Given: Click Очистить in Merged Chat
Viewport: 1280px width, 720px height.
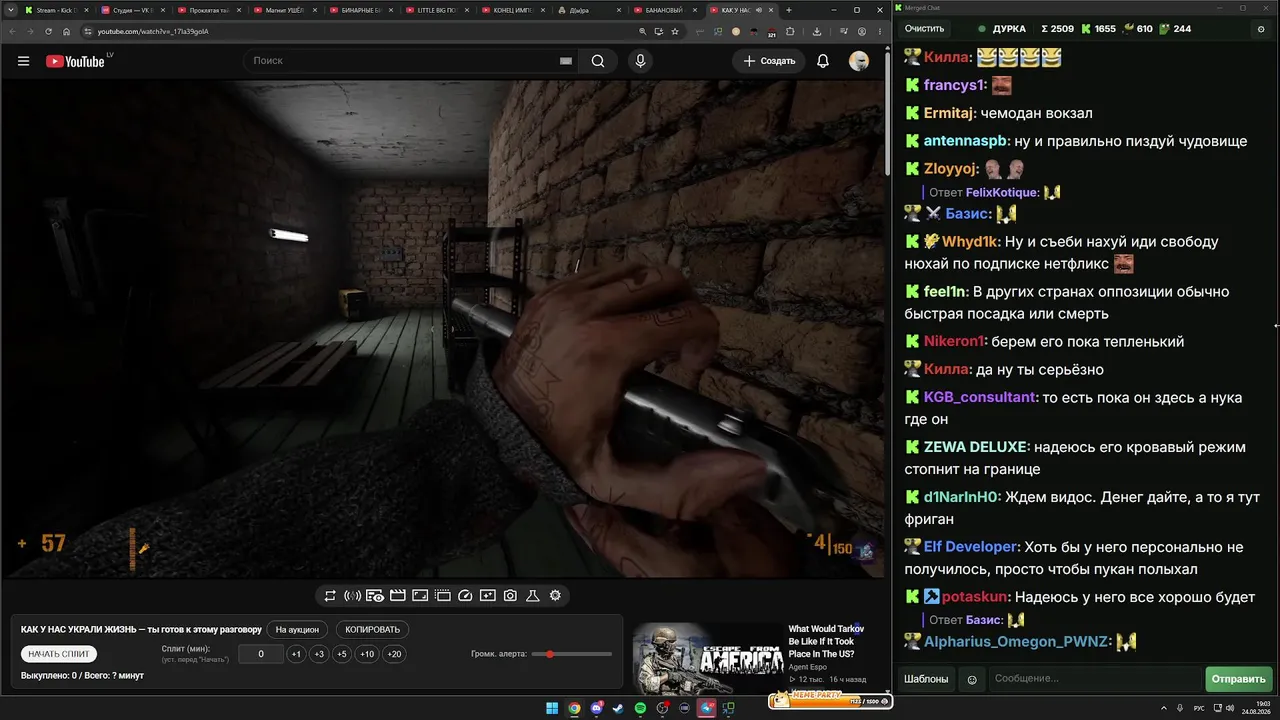Looking at the screenshot, I should click(924, 29).
